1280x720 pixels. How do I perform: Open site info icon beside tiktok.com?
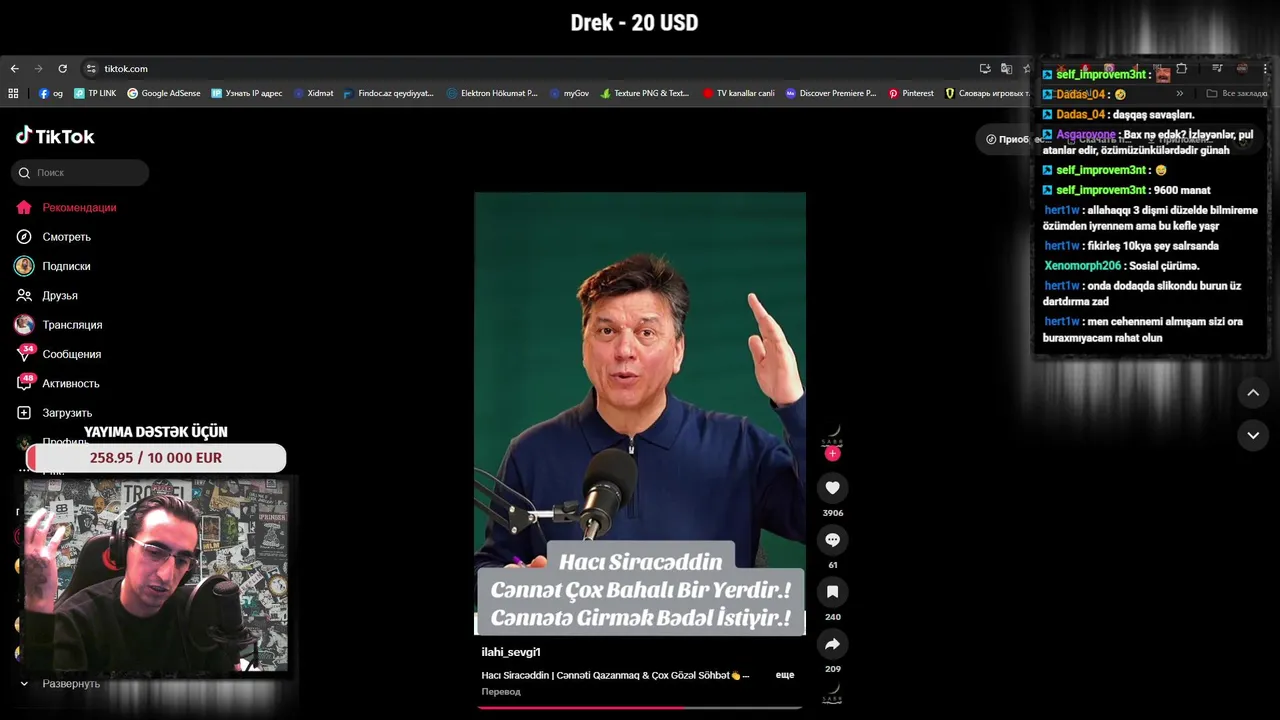[91, 69]
